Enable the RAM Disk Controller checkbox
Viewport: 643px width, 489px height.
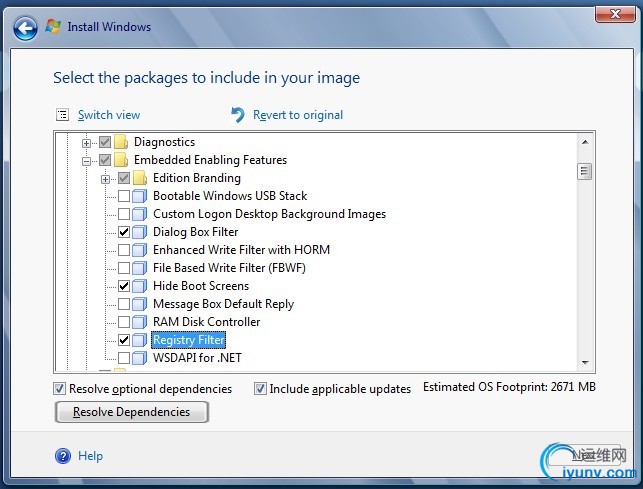click(124, 322)
